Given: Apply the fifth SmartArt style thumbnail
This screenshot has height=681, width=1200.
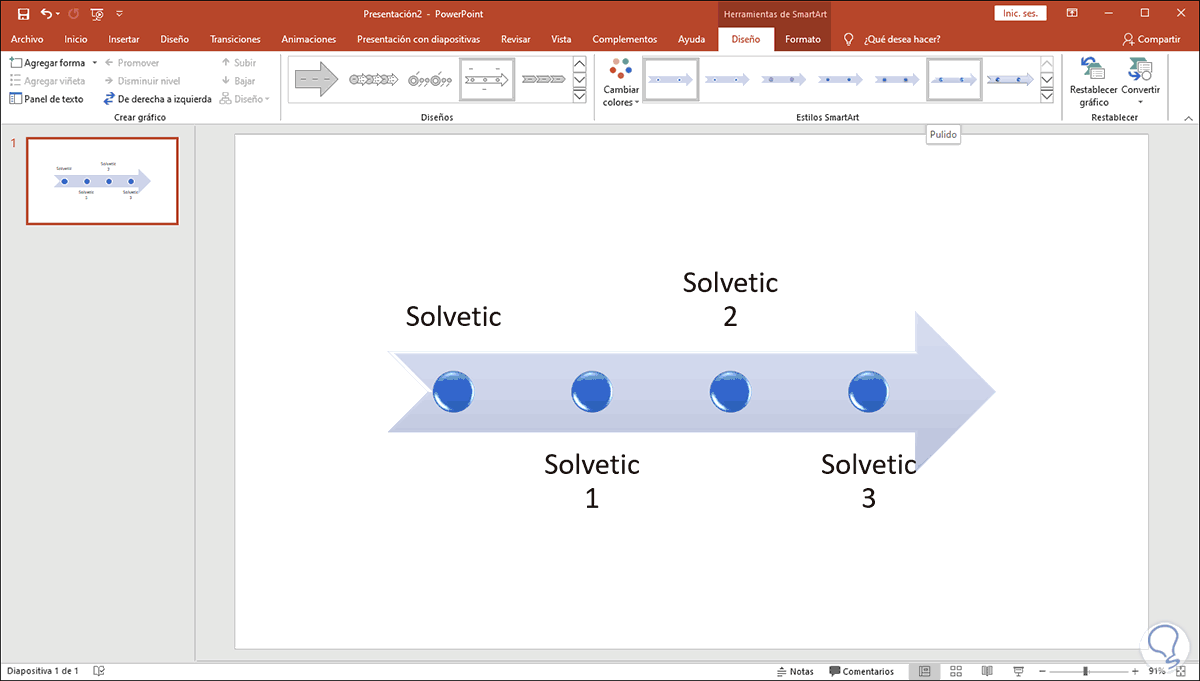Looking at the screenshot, I should (898, 79).
